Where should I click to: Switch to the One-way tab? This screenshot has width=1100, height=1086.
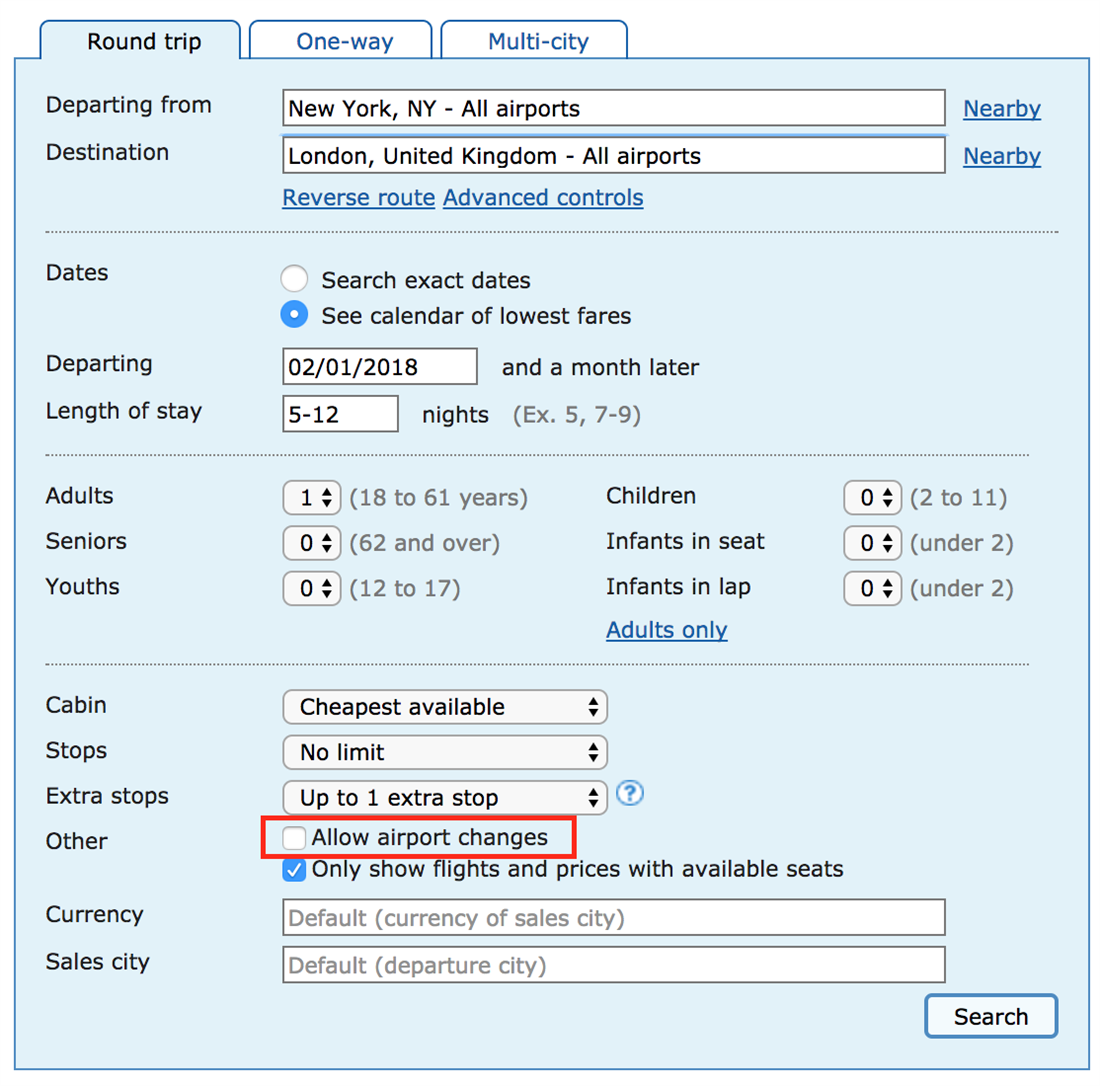coord(344,42)
